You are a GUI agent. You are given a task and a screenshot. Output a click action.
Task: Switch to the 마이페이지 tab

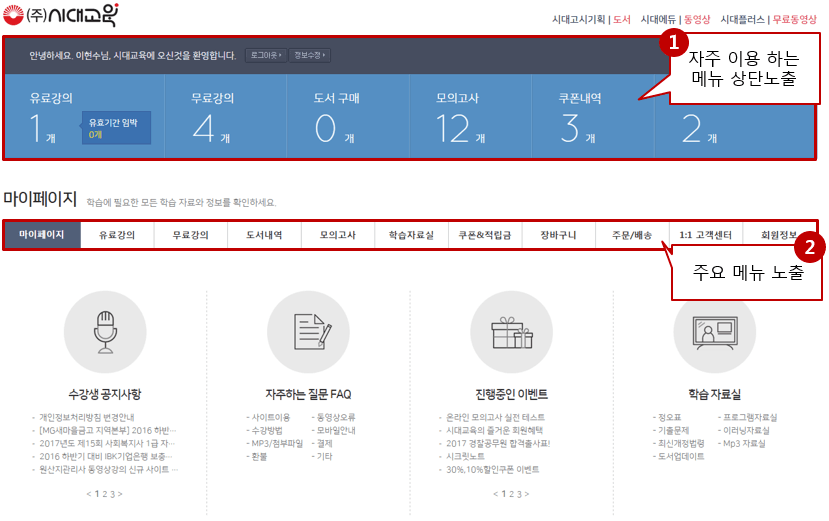point(42,235)
